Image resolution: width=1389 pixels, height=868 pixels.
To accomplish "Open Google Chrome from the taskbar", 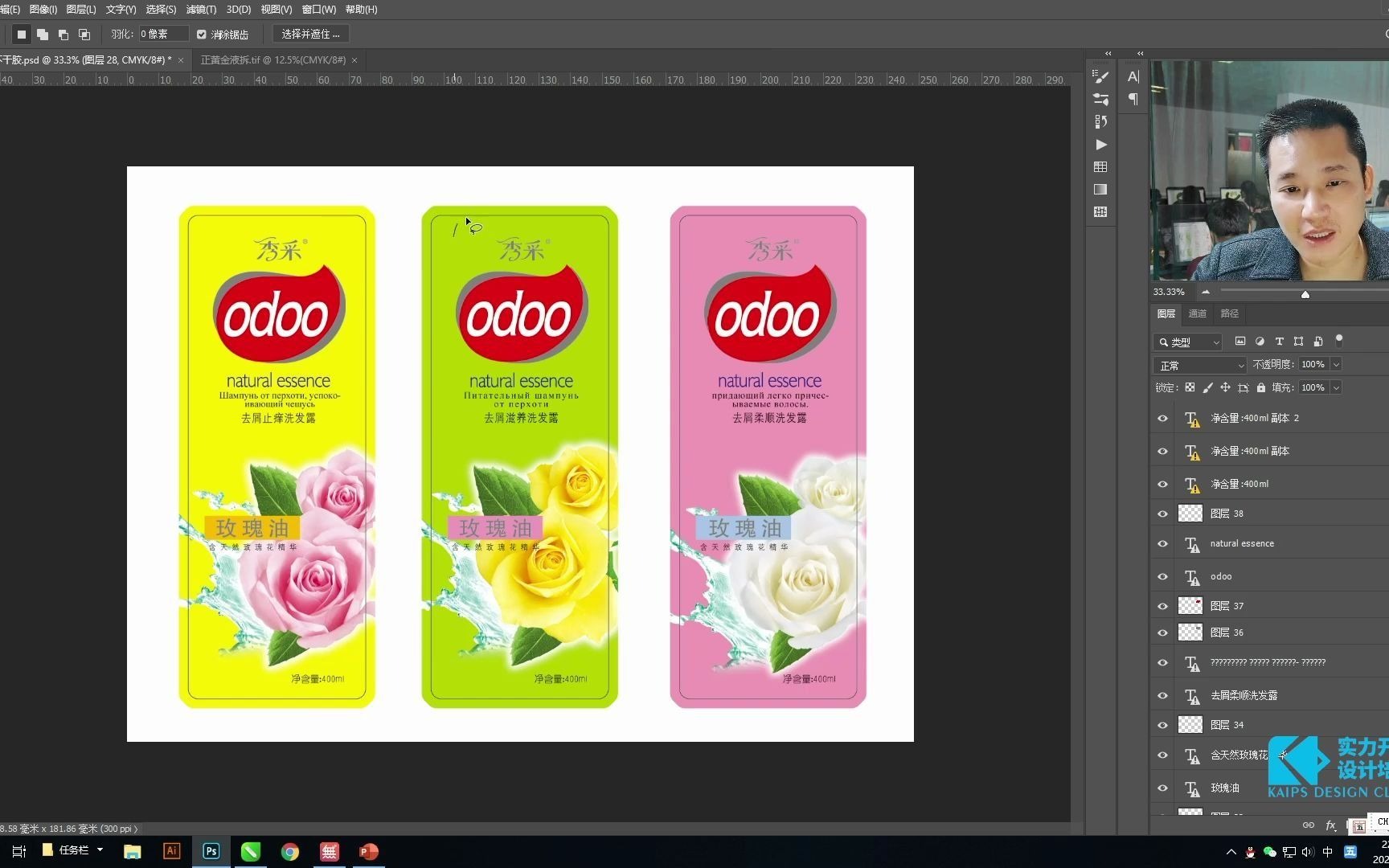I will click(289, 851).
